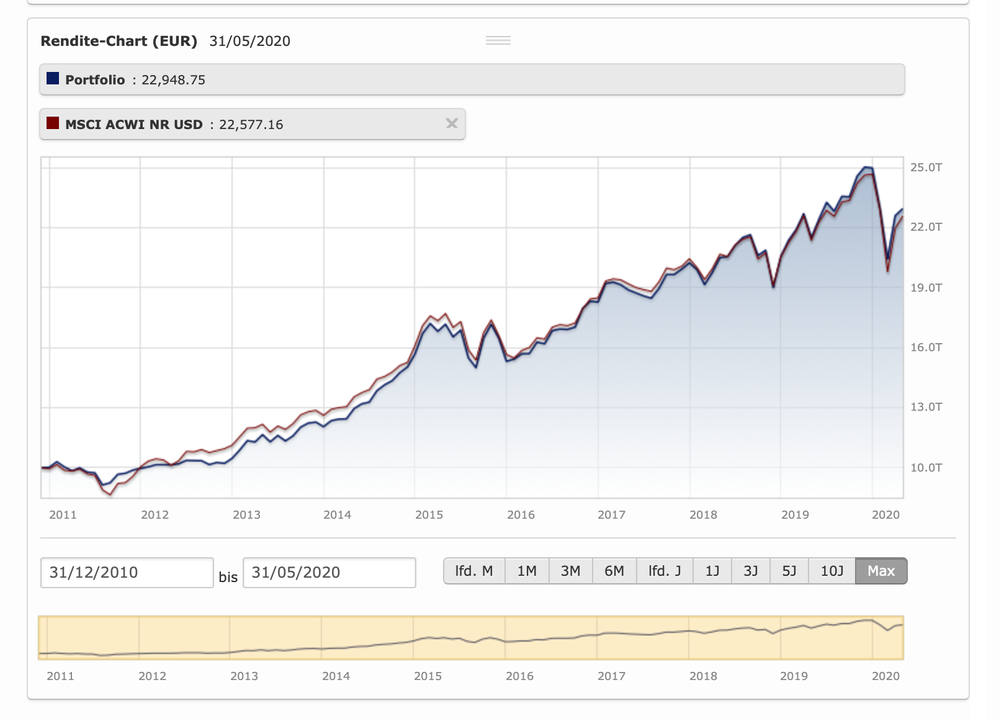Click the blue Portfolio color swatch

(x=53, y=80)
